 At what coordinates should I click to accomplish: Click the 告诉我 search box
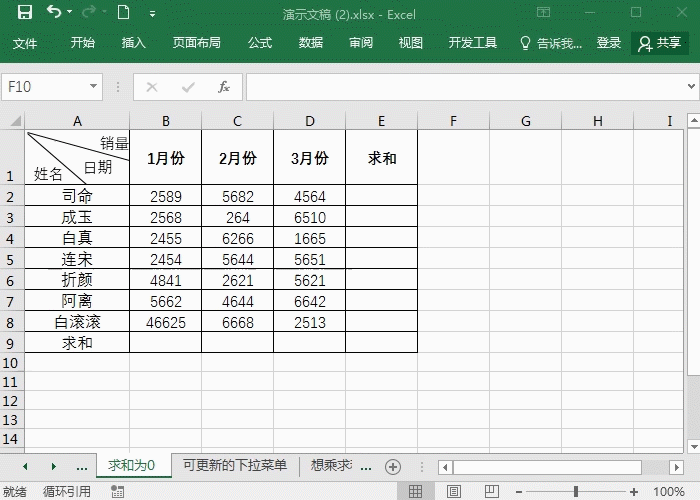(x=551, y=43)
